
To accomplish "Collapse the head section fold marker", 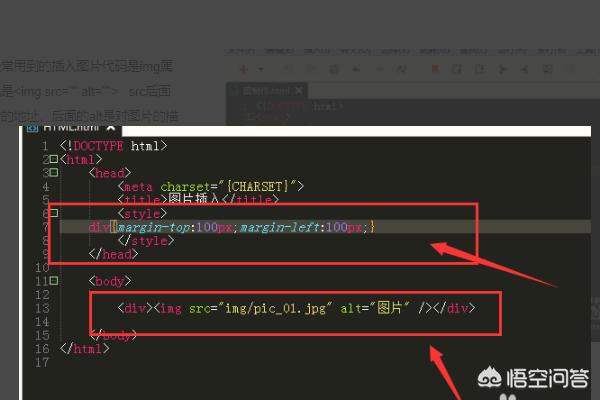I will [x=54, y=173].
